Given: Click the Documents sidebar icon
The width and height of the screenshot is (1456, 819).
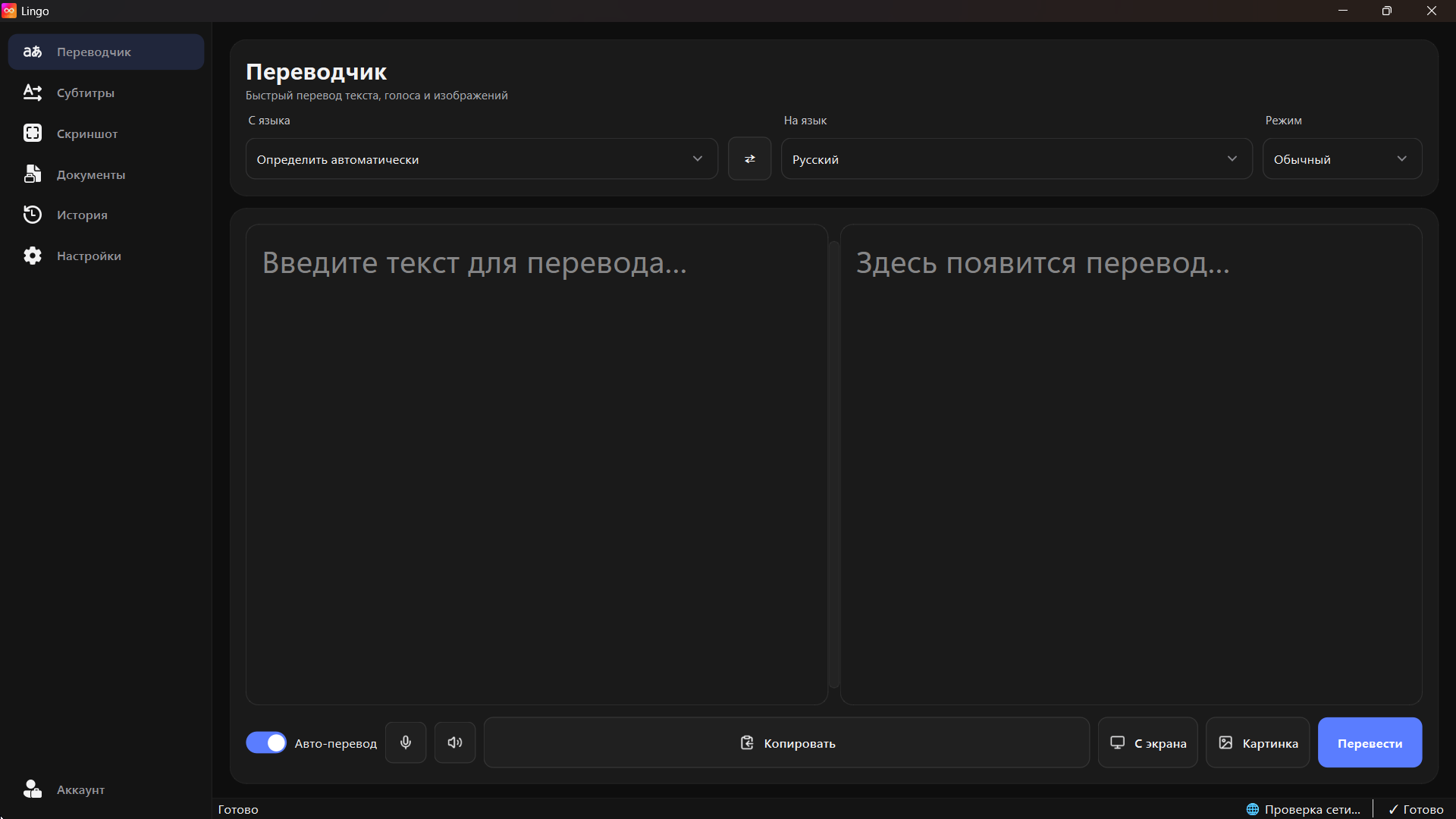Looking at the screenshot, I should [x=33, y=174].
